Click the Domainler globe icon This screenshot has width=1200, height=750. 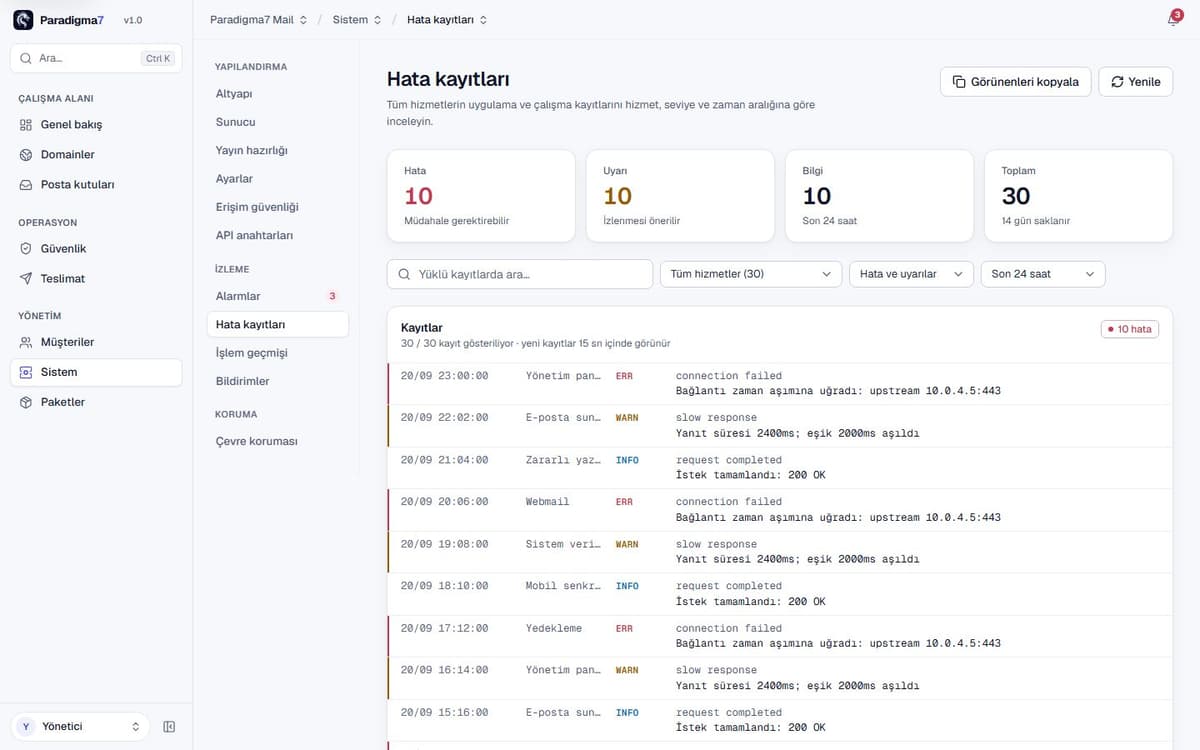click(26, 155)
